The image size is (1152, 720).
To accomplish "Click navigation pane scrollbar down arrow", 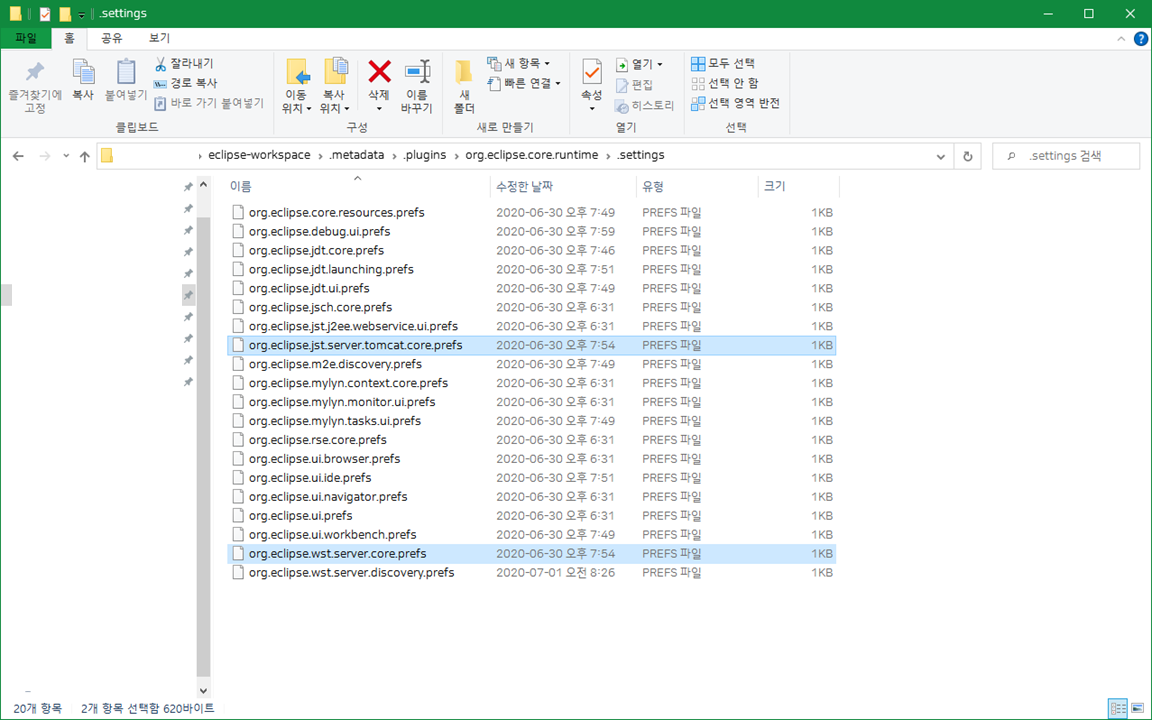I will [204, 691].
